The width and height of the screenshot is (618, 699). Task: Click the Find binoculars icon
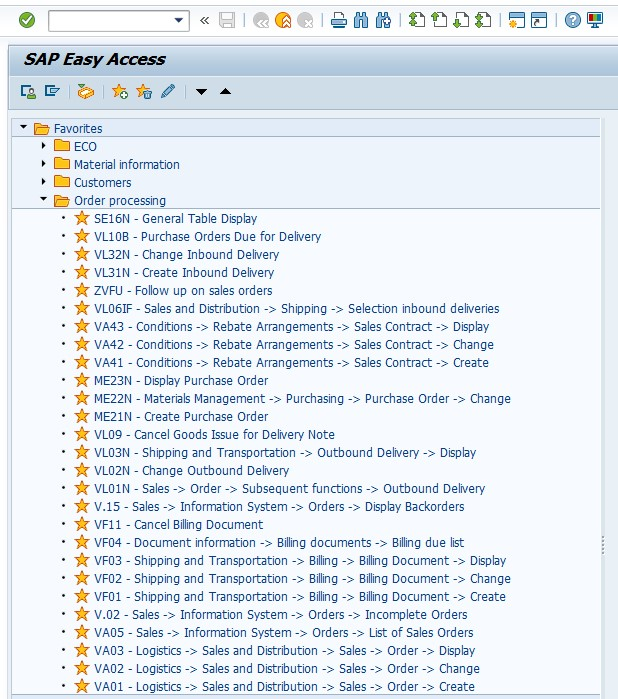tap(361, 21)
